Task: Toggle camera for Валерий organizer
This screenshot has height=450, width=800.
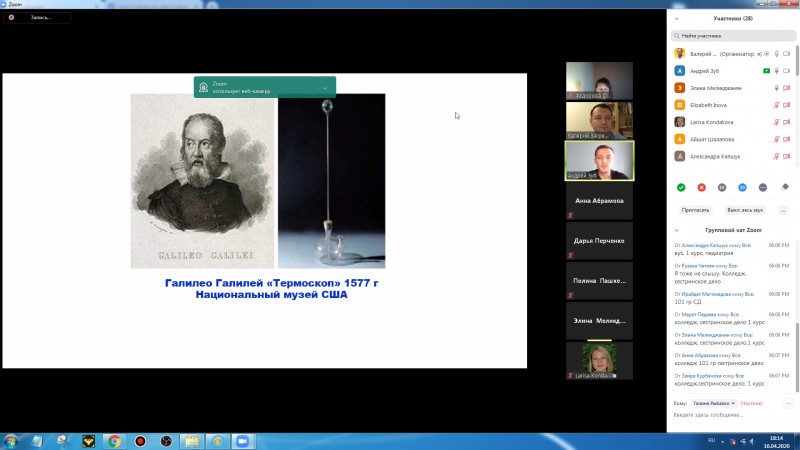Action: 787,54
